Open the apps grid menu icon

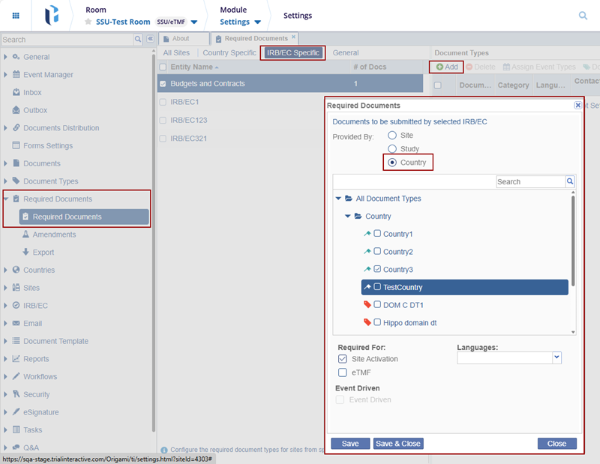coord(16,16)
